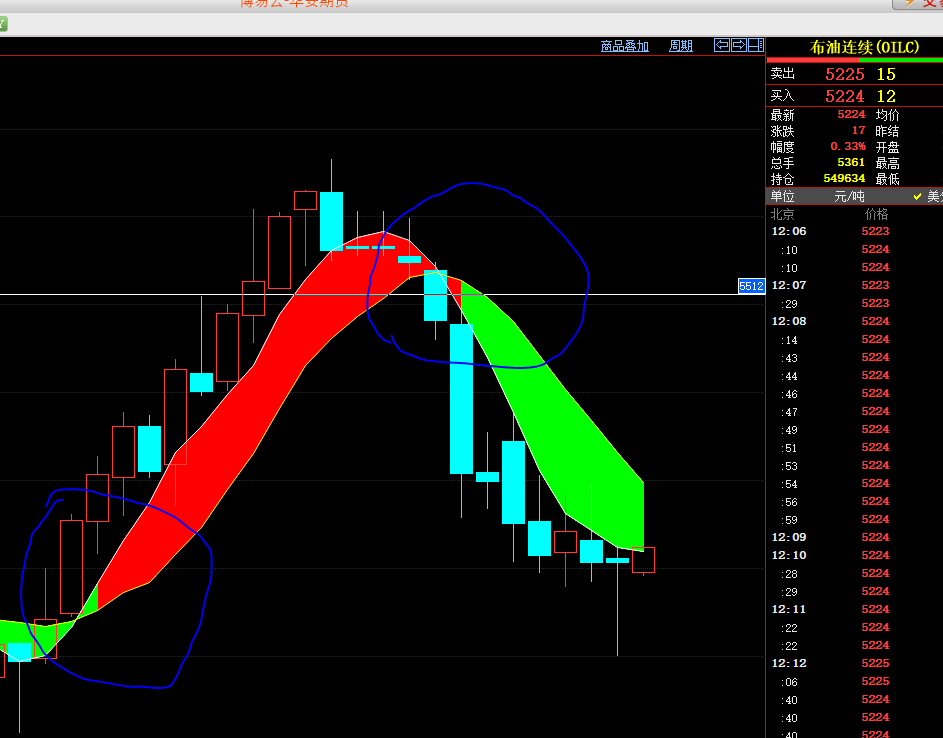The image size is (943, 738).
Task: Click the green icon in top-left toolbar
Action: (x=3, y=23)
